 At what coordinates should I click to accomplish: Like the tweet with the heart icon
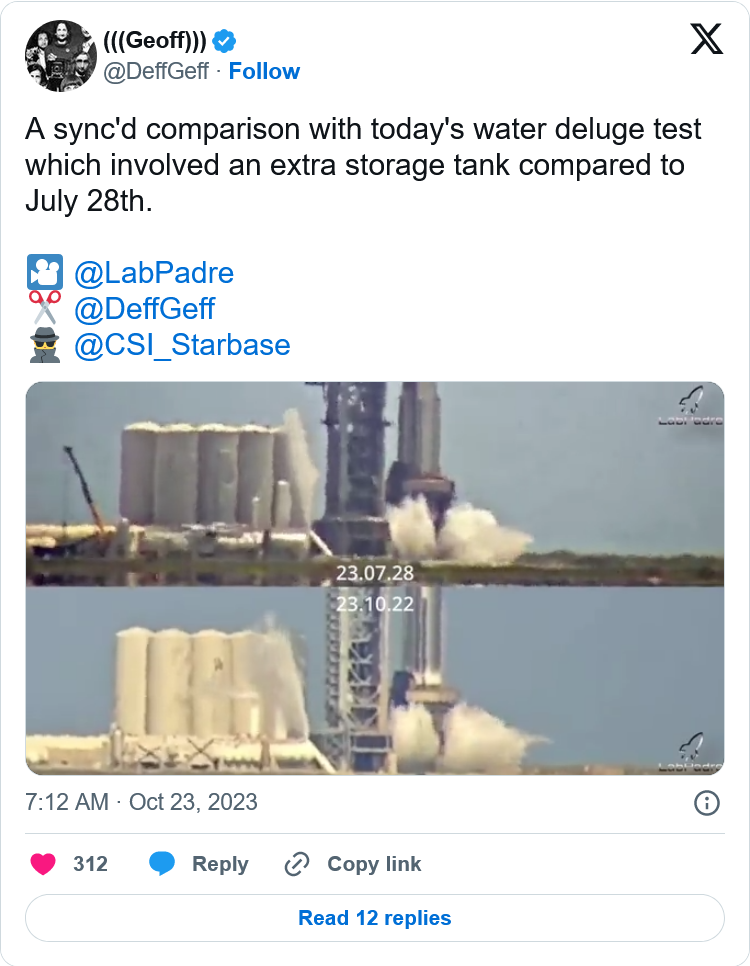(43, 864)
